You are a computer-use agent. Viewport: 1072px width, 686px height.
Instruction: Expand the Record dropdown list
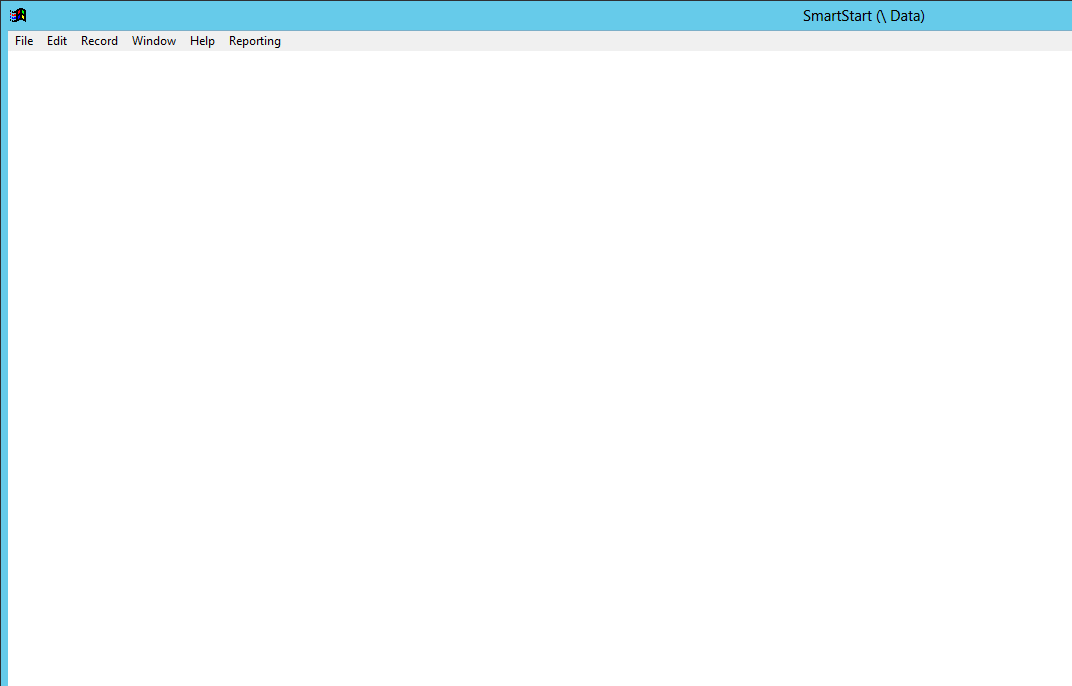pos(99,41)
